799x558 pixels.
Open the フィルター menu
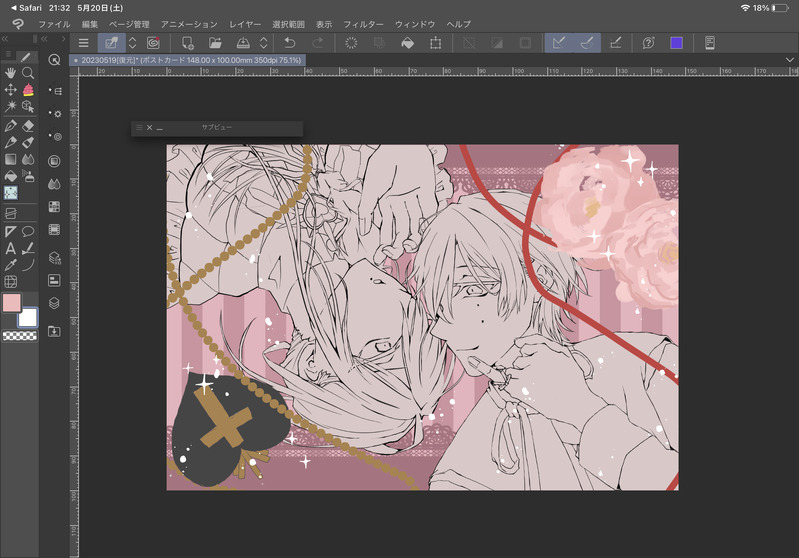tap(363, 24)
